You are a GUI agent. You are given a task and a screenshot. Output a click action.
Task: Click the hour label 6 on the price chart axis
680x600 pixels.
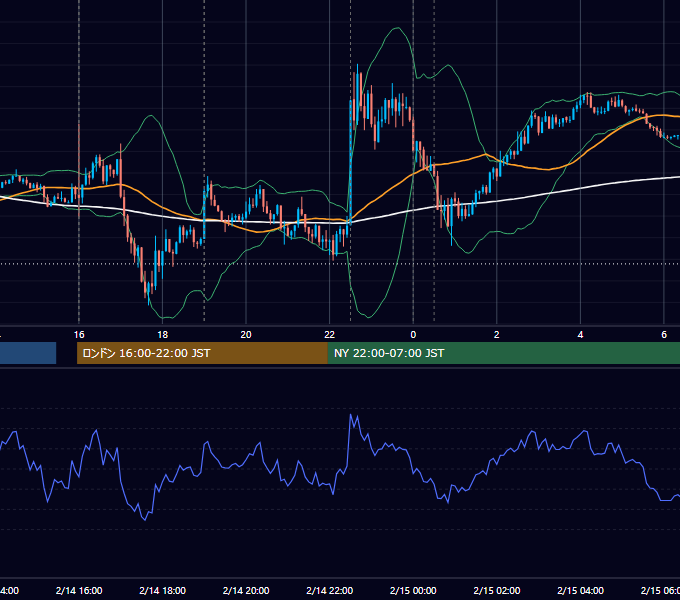click(x=664, y=335)
